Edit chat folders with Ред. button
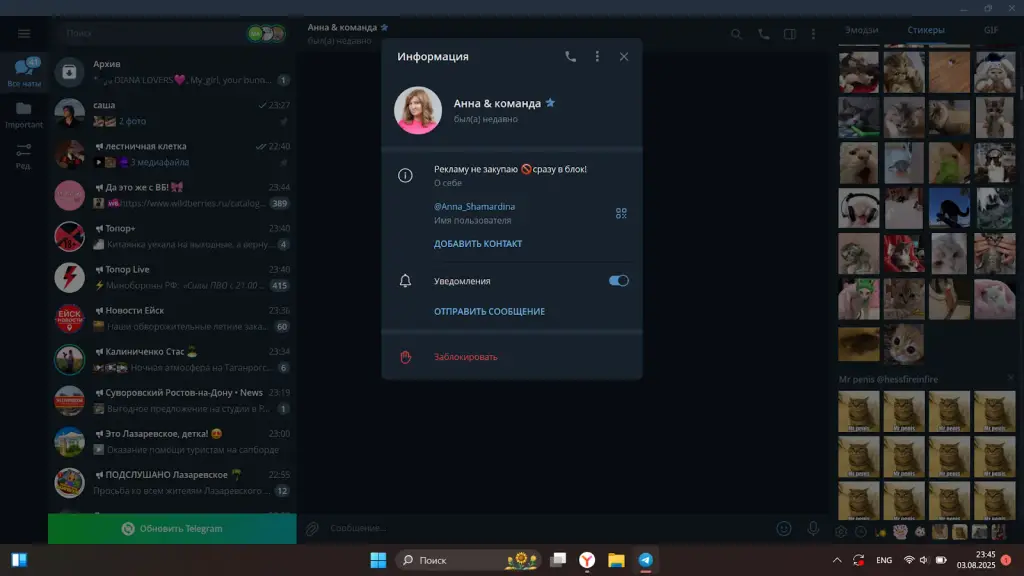Viewport: 1024px width, 576px height. 24,156
